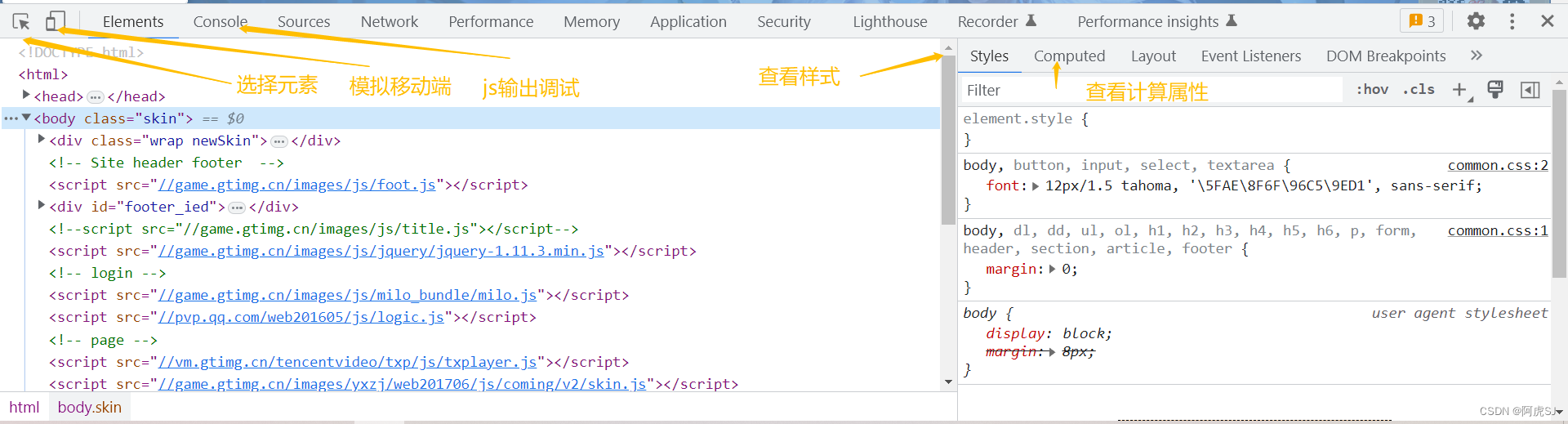Image resolution: width=1568 pixels, height=424 pixels.
Task: Click the element.style rule block
Action: pos(1254,129)
